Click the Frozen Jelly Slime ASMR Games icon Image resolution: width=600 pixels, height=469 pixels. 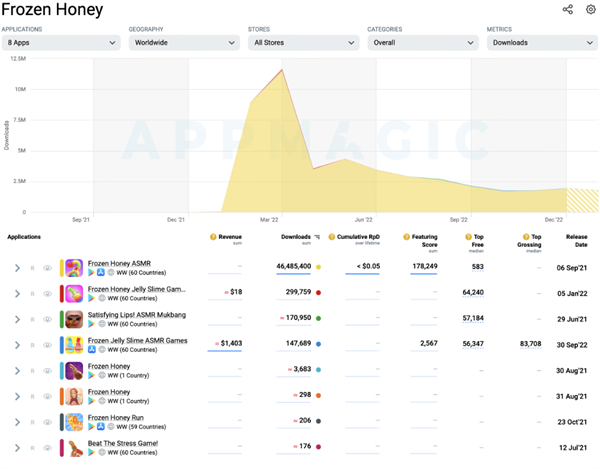point(74,345)
